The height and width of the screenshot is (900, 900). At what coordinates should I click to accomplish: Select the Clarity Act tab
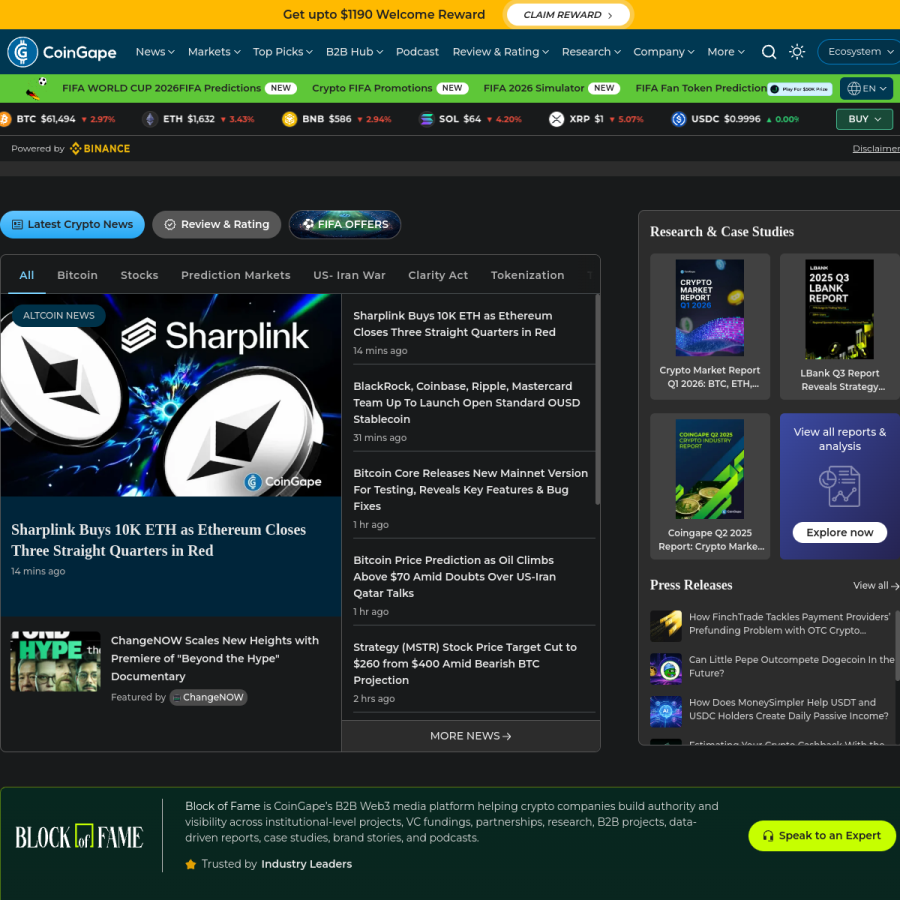438,276
